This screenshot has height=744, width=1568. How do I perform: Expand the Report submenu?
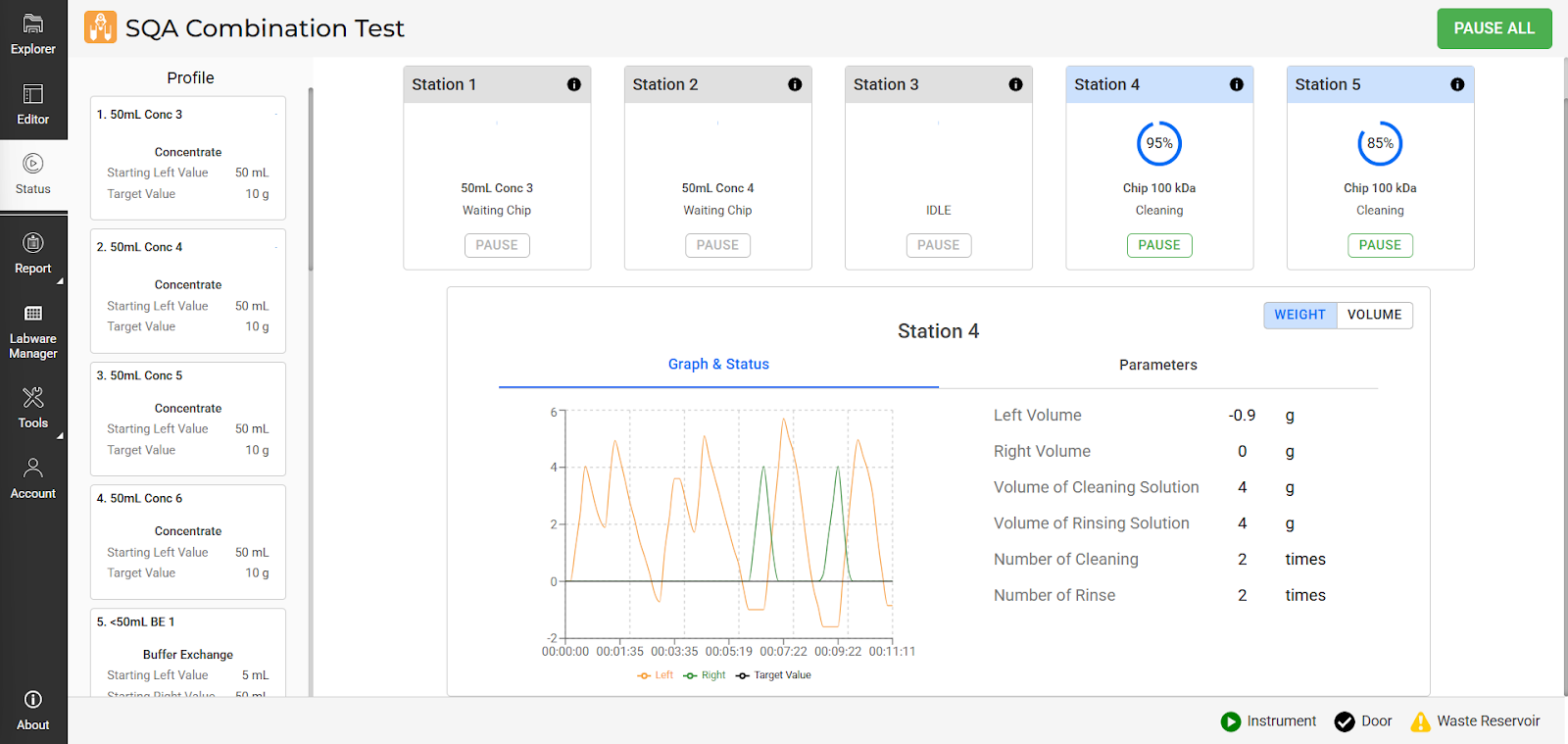[33, 253]
